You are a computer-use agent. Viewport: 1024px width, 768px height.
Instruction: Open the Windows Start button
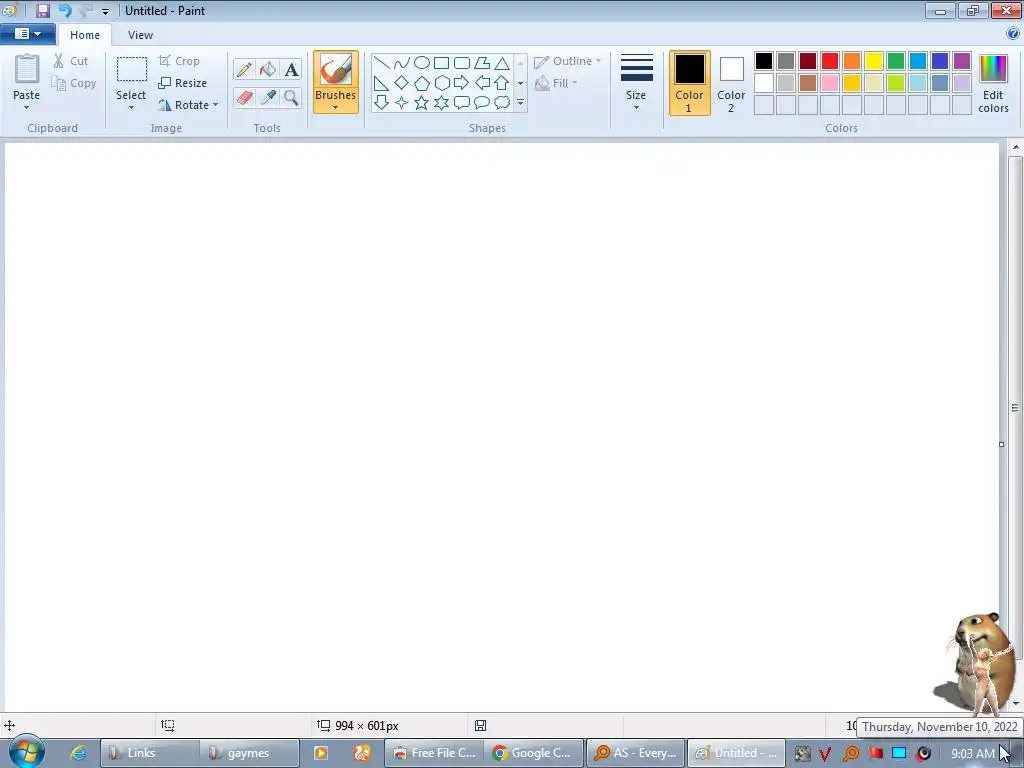[26, 752]
